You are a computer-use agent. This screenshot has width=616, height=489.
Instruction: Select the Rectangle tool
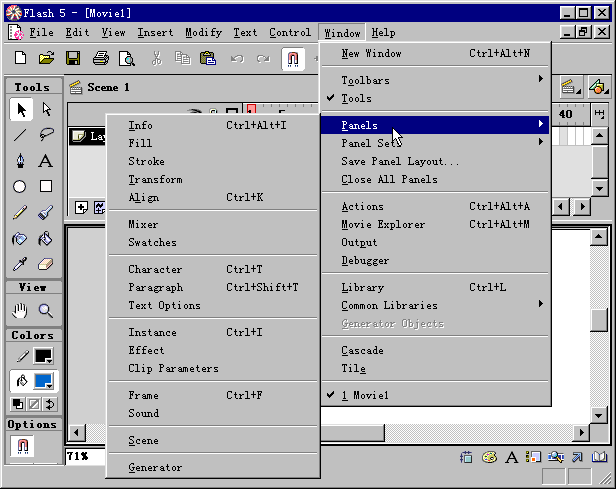coord(46,186)
